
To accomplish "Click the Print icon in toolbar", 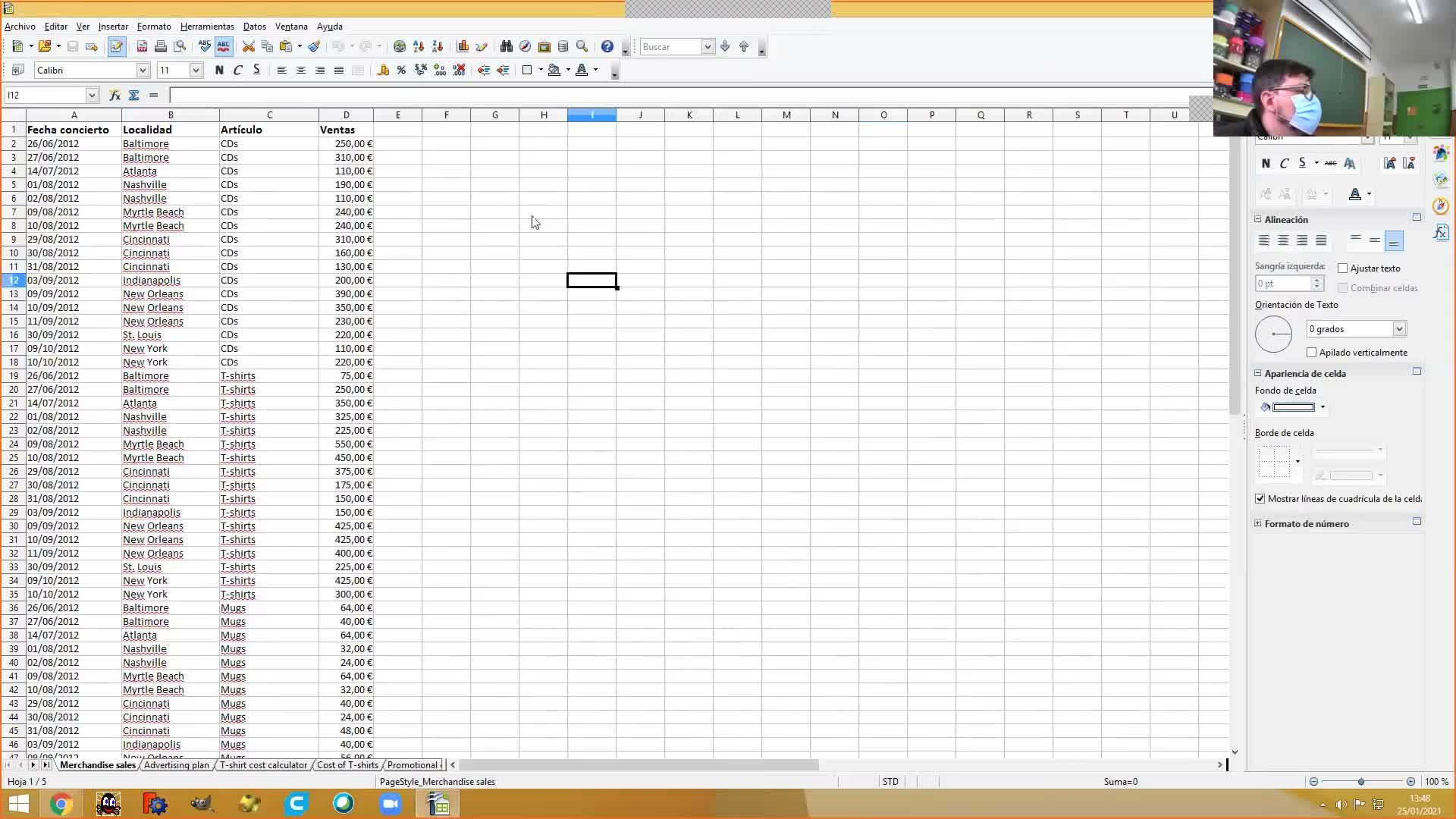I will 161,47.
